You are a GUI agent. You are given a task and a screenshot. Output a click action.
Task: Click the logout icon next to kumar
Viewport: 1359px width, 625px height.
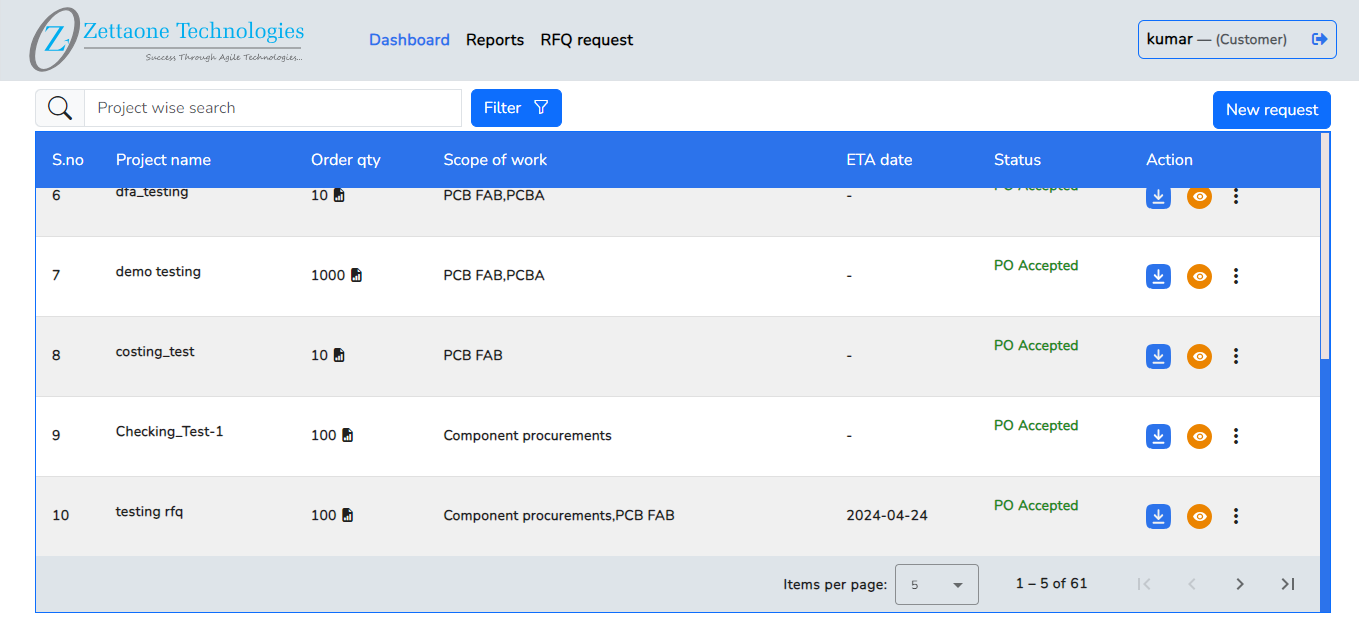(1319, 39)
